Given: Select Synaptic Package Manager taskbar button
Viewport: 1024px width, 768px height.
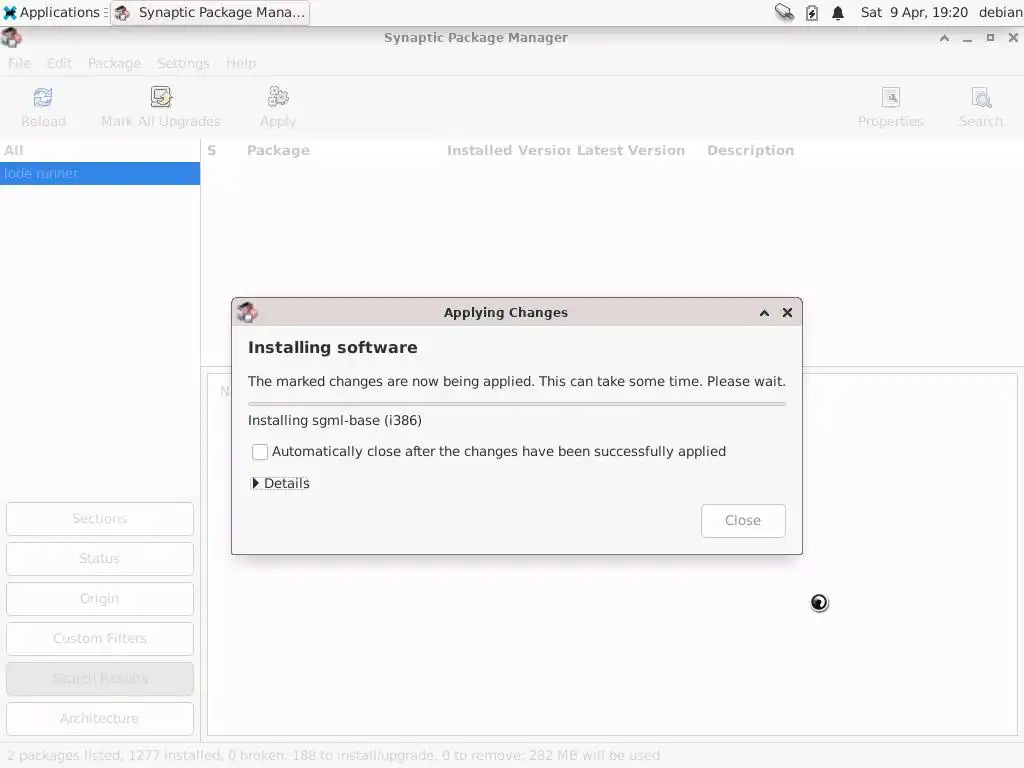Looking at the screenshot, I should [x=210, y=12].
